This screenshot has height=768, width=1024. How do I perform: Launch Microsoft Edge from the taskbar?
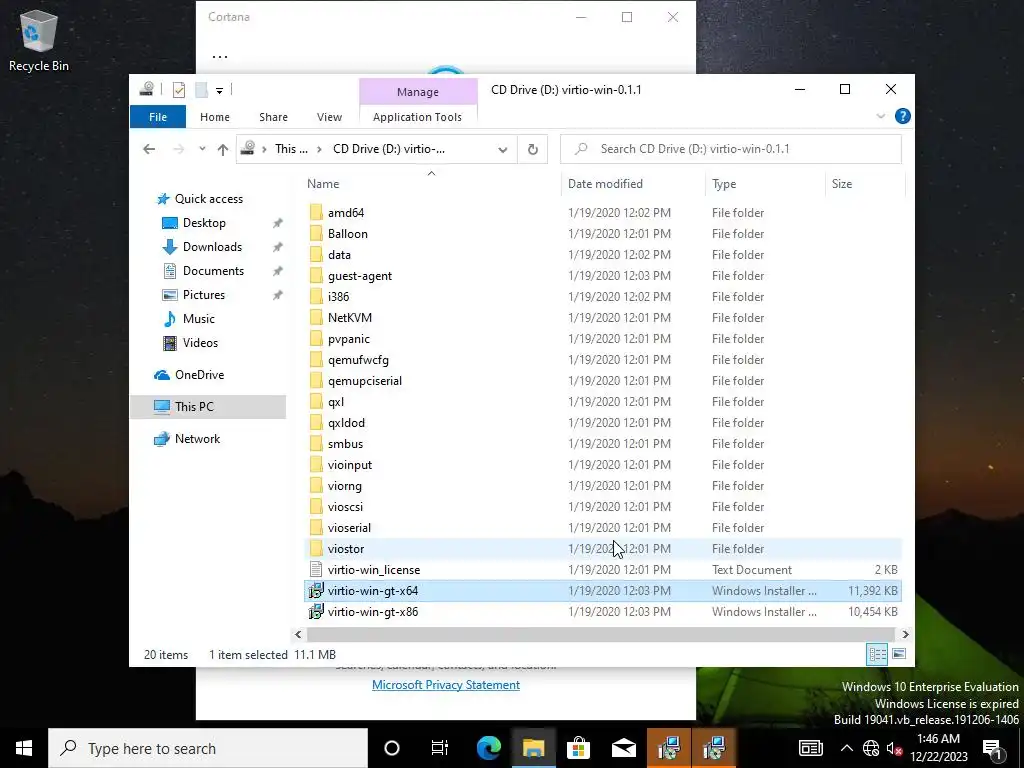click(488, 748)
